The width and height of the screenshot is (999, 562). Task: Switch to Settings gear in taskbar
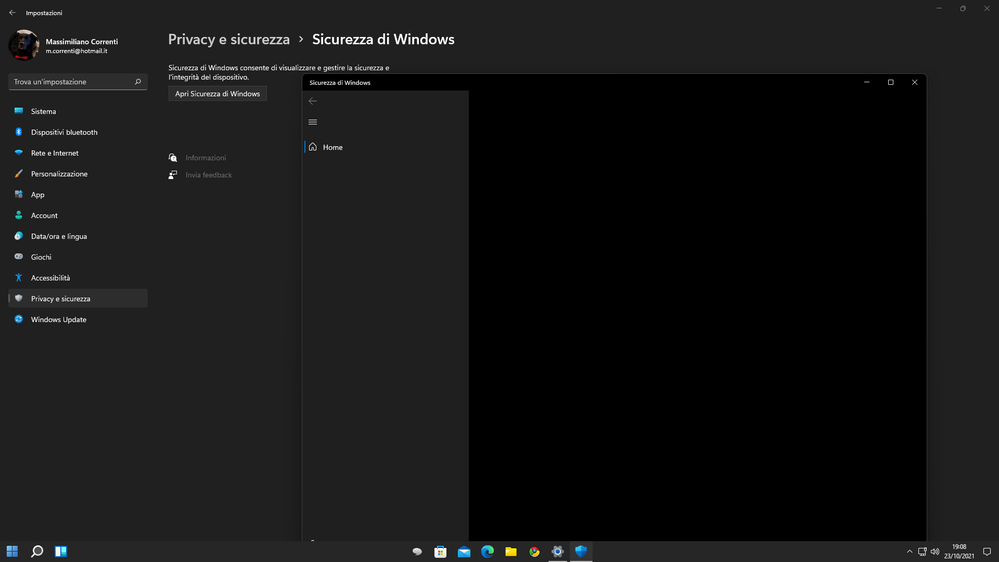pyautogui.click(x=557, y=551)
